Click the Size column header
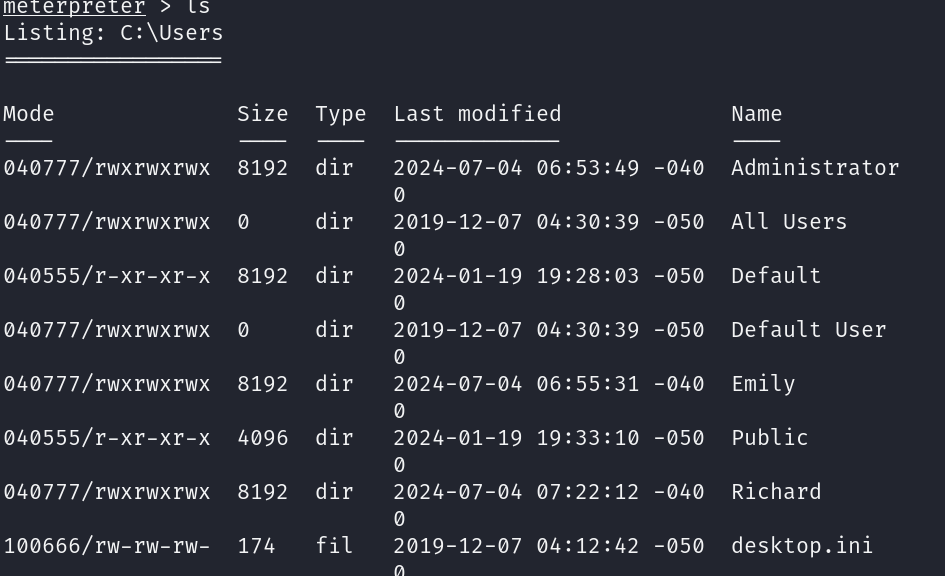Viewport: 945px width, 576px height. click(262, 114)
